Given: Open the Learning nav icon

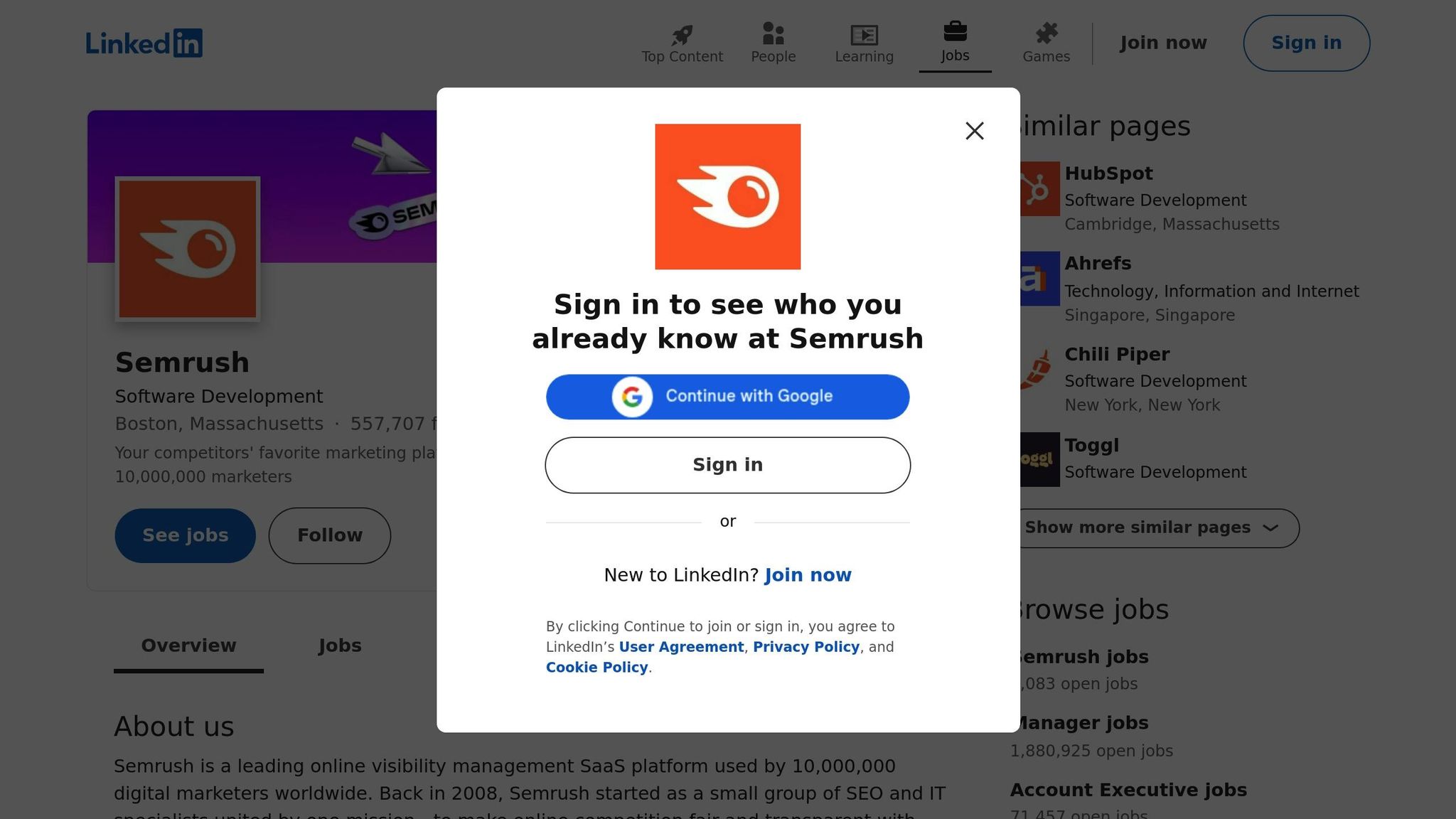Looking at the screenshot, I should click(x=864, y=43).
